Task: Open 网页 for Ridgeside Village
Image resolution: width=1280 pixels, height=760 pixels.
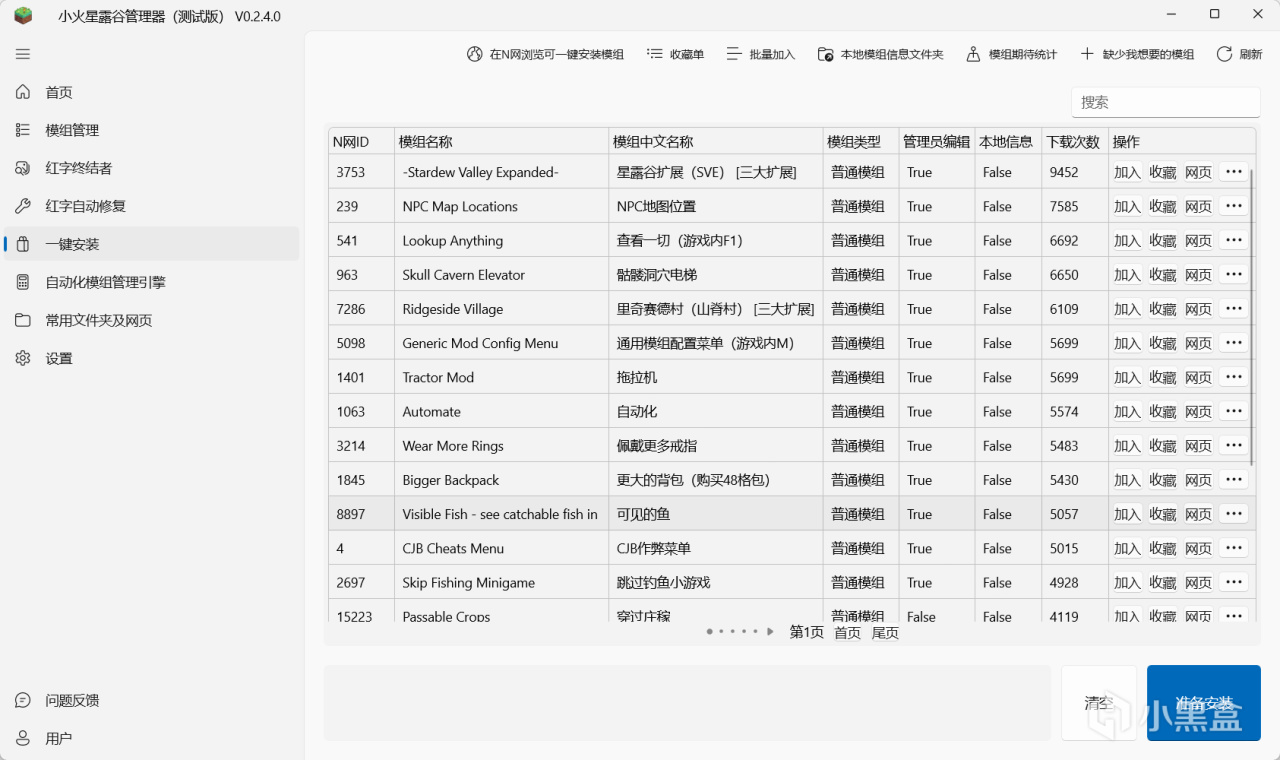Action: coord(1198,309)
